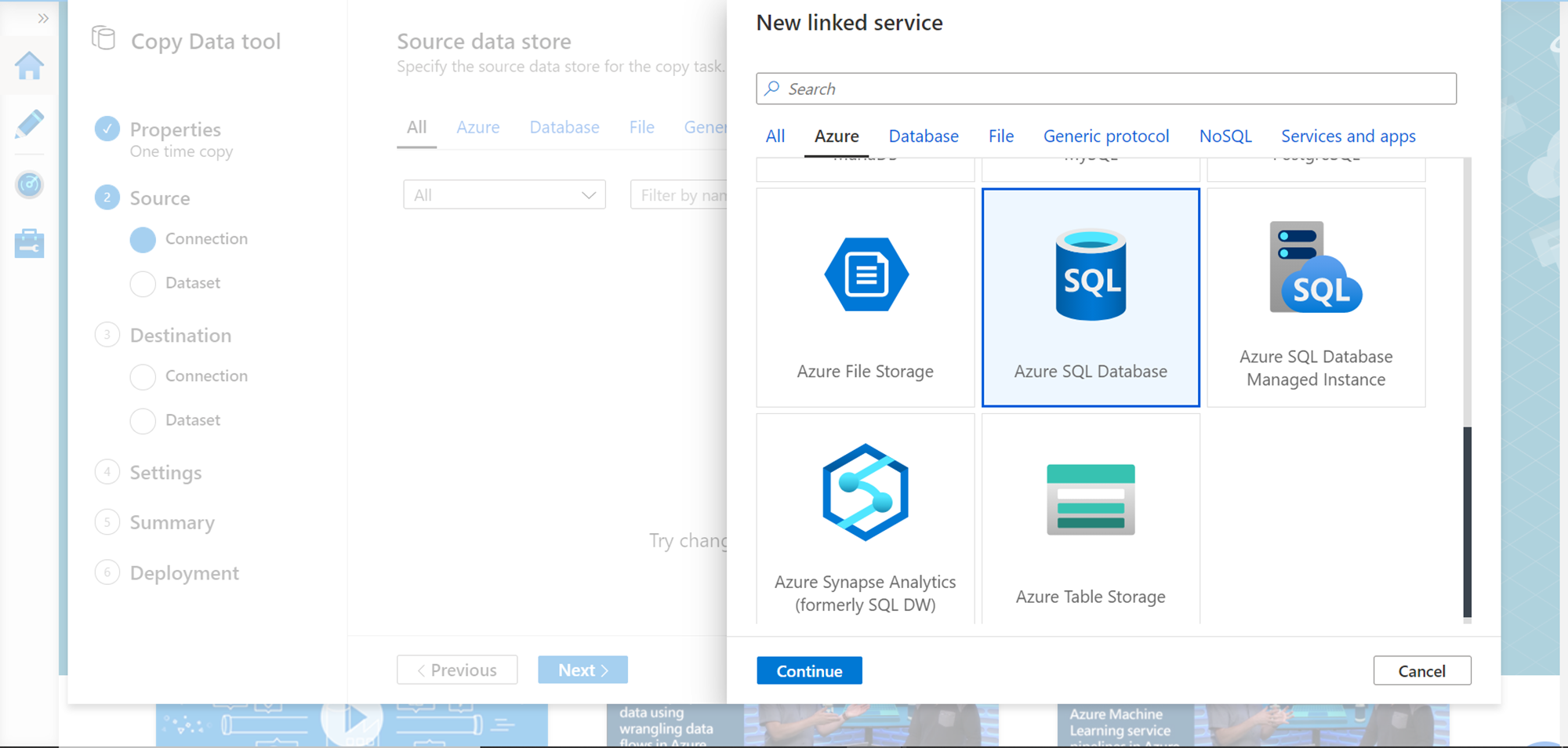This screenshot has height=748, width=1568.
Task: Choose the Azure SQL Database icon
Action: coord(1091,275)
